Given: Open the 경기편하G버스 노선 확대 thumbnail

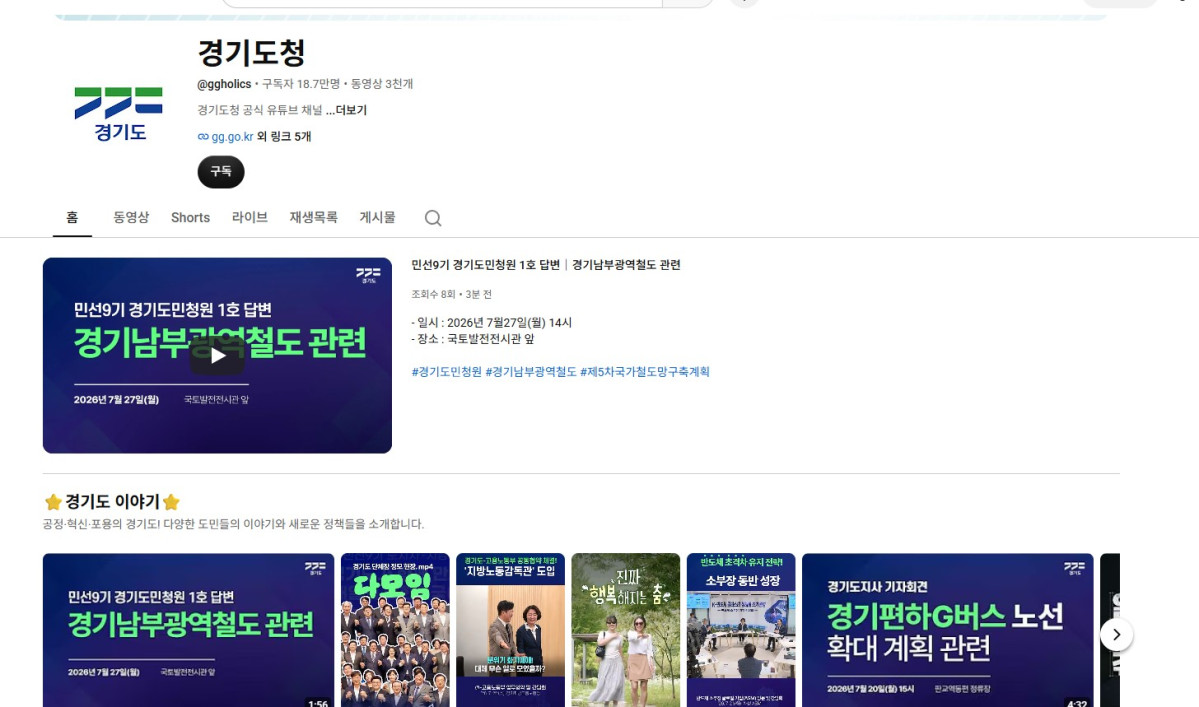Looking at the screenshot, I should [x=947, y=630].
